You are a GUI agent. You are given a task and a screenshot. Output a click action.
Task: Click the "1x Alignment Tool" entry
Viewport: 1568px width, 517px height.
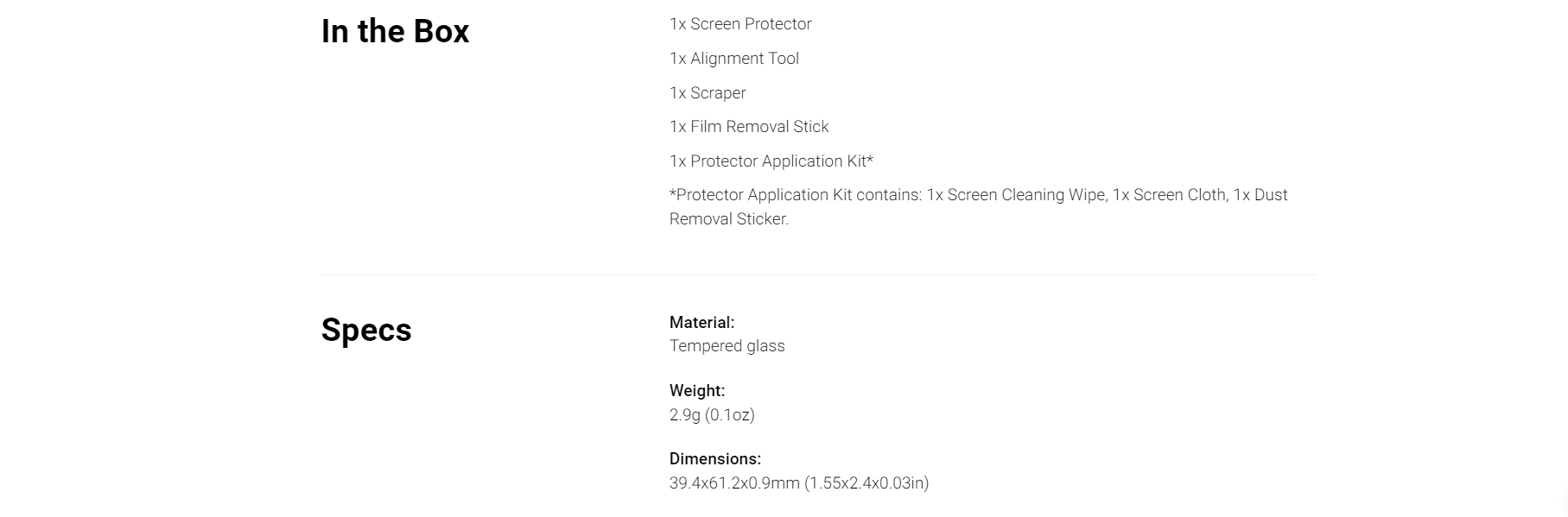coord(734,59)
